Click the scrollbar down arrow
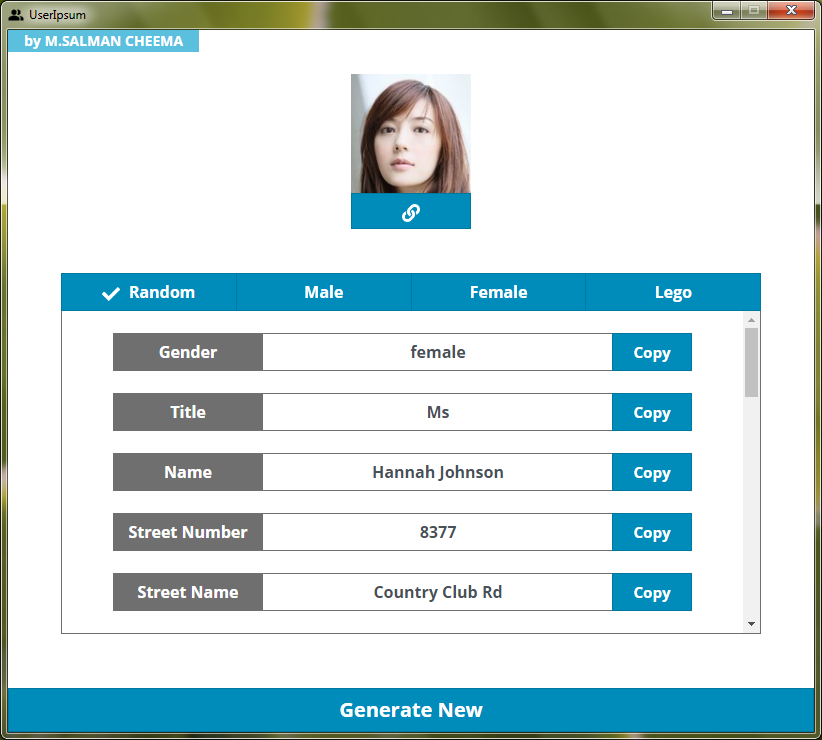 [753, 623]
